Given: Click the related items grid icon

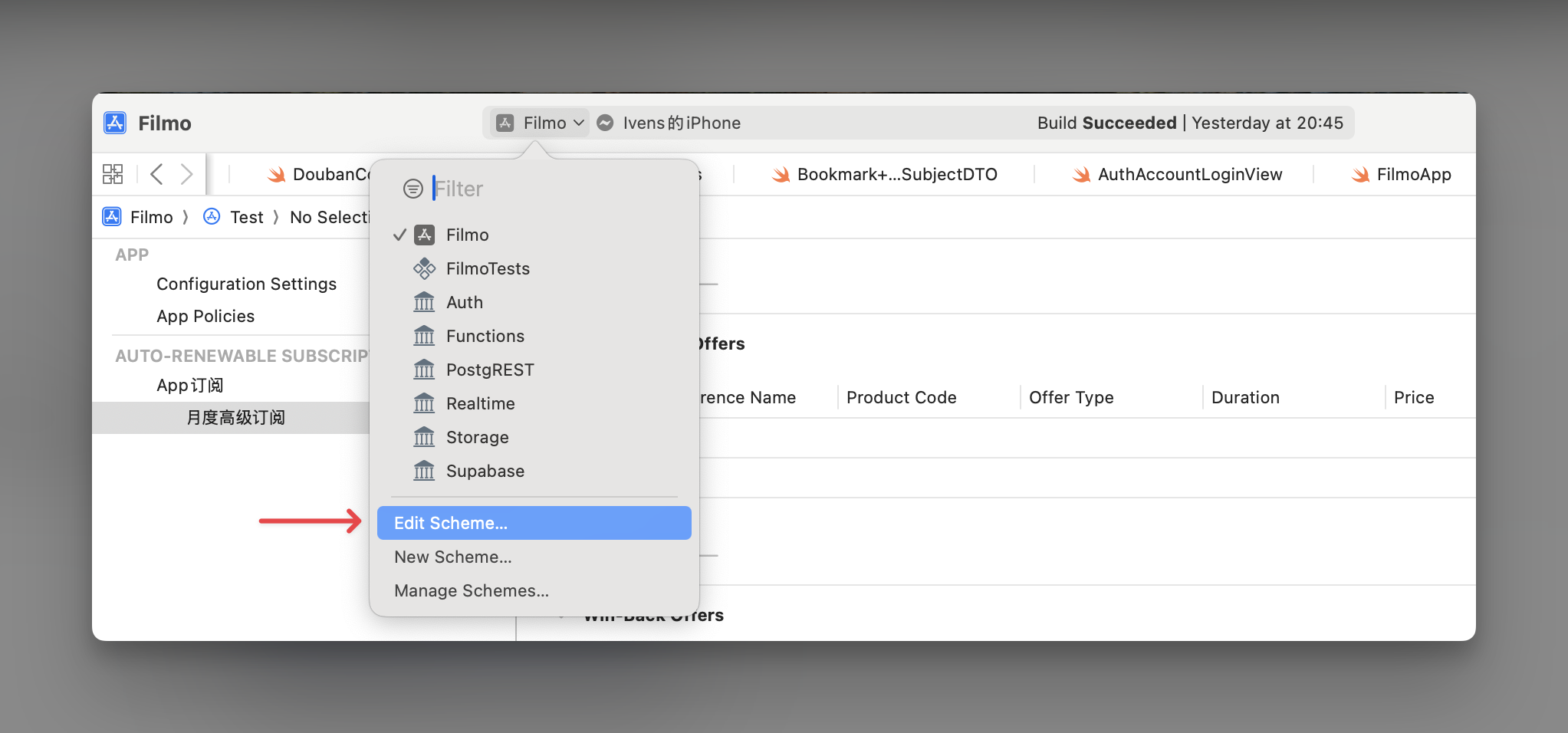Looking at the screenshot, I should point(113,174).
